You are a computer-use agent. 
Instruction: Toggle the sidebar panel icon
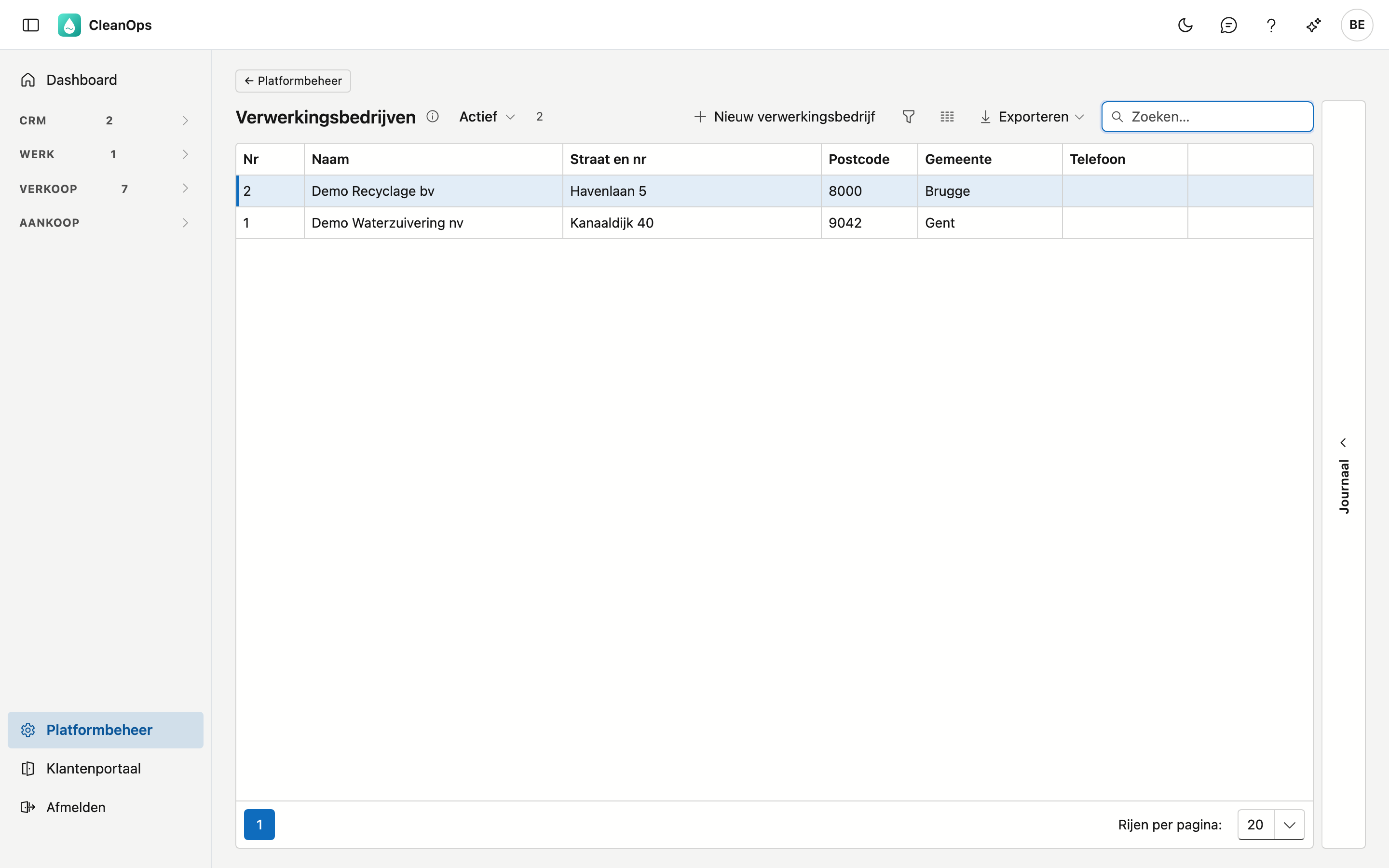(x=30, y=25)
